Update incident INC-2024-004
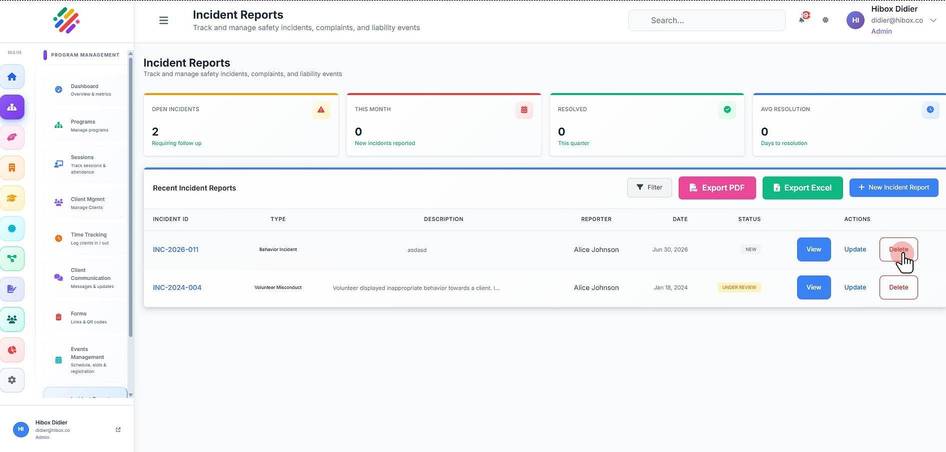Image resolution: width=946 pixels, height=452 pixels. coord(855,287)
